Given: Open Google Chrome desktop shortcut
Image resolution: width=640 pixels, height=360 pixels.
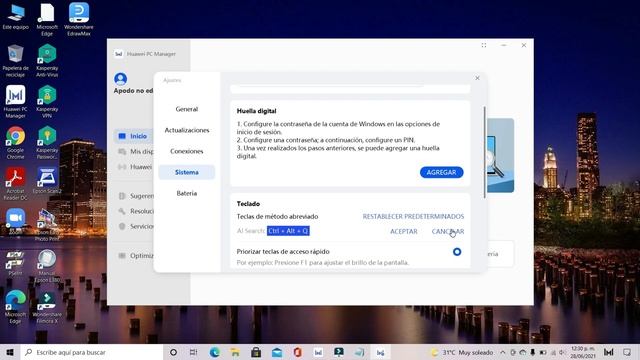Looking at the screenshot, I should pyautogui.click(x=16, y=142).
